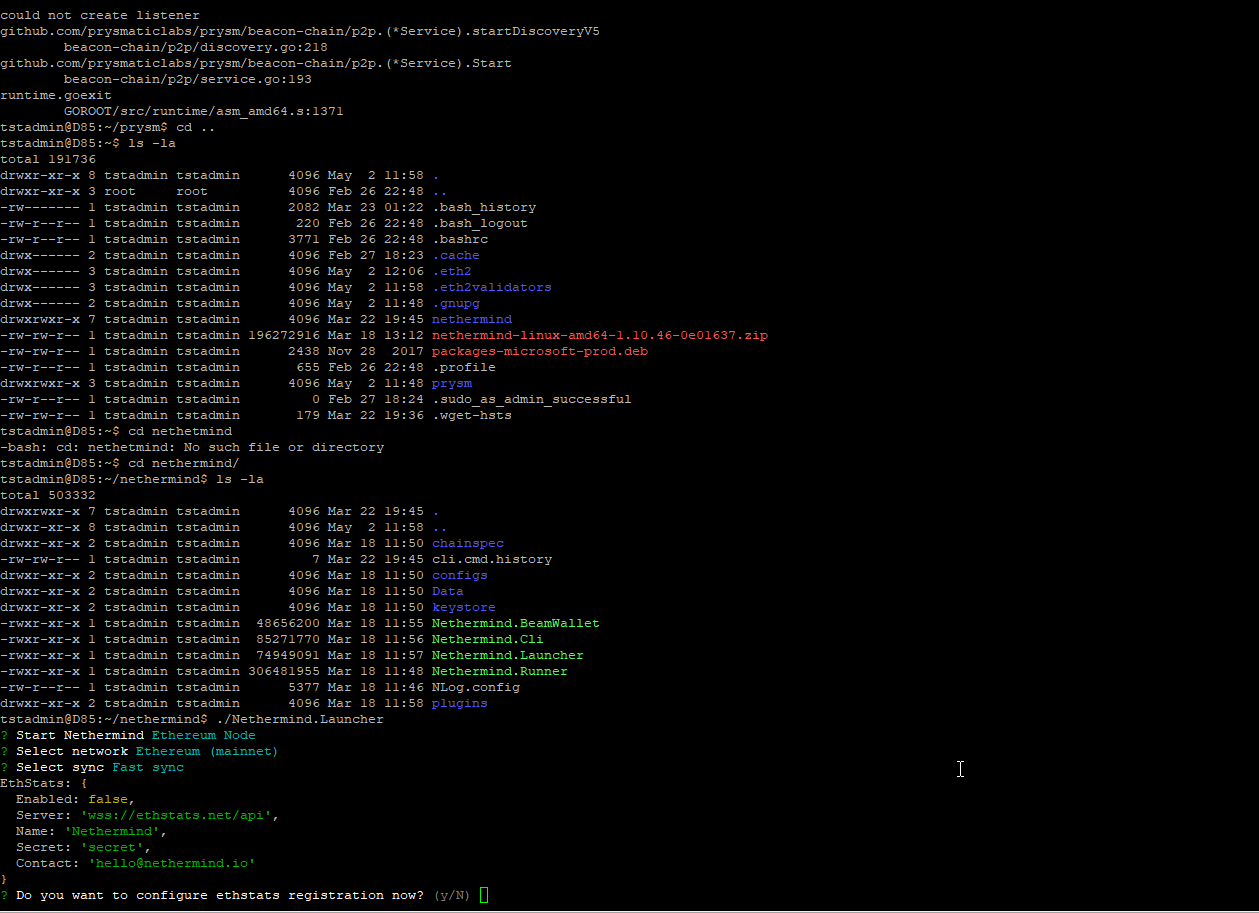Click the 'Do you want to configure ethstats' question
This screenshot has width=1259, height=913.
coord(220,895)
